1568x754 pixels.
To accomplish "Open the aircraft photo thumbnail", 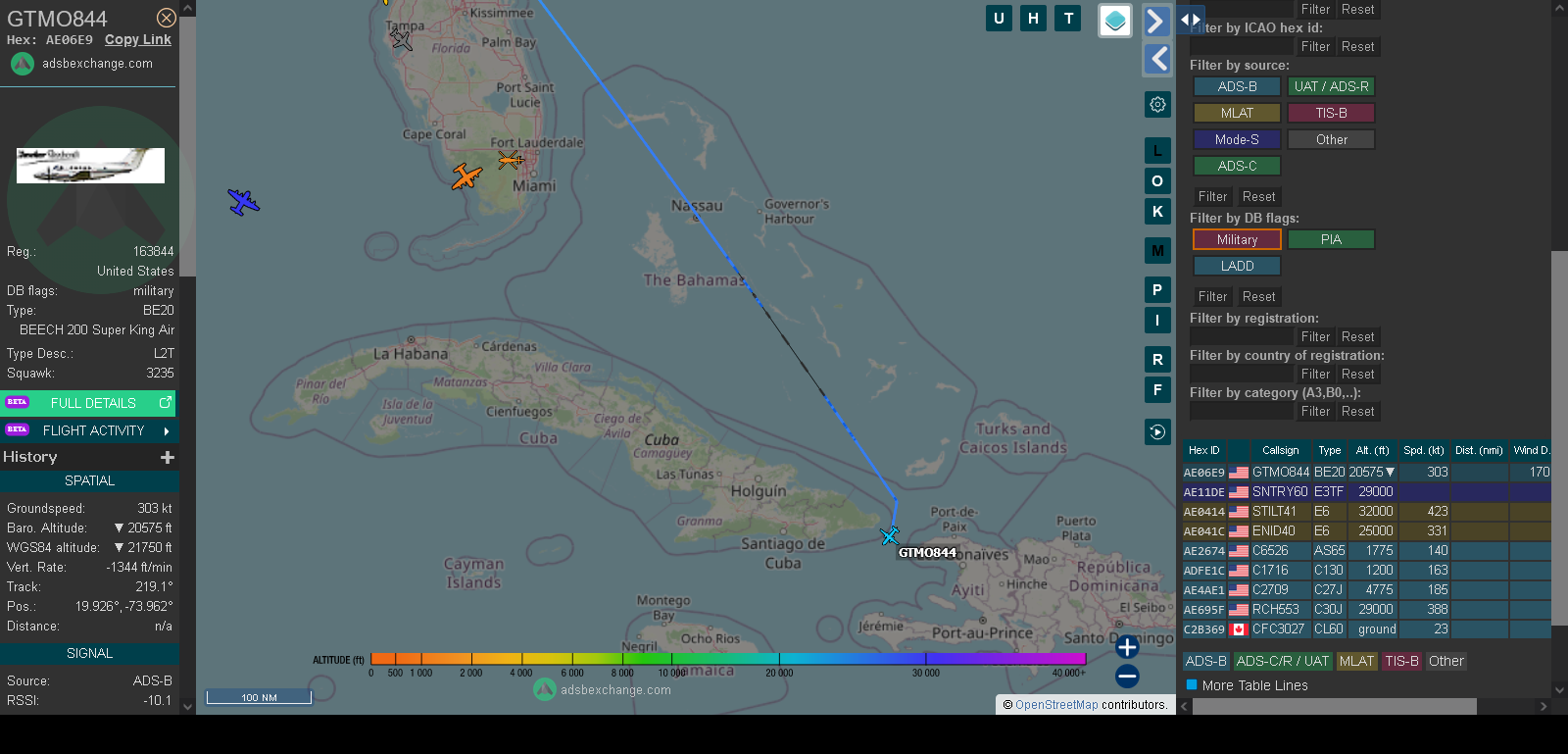I will coord(90,166).
